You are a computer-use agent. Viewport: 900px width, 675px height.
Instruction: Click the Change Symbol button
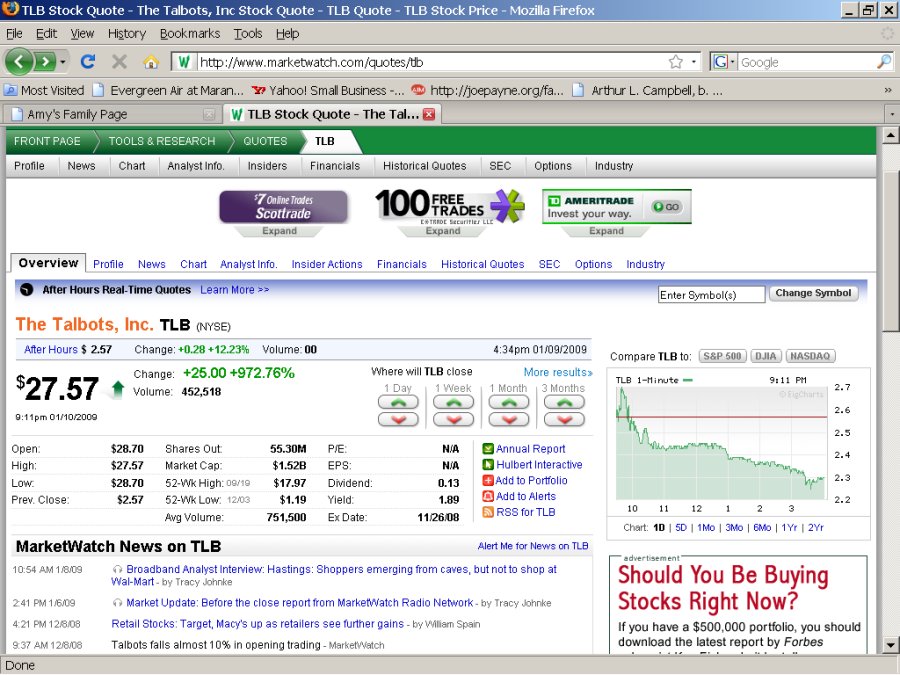pos(814,293)
